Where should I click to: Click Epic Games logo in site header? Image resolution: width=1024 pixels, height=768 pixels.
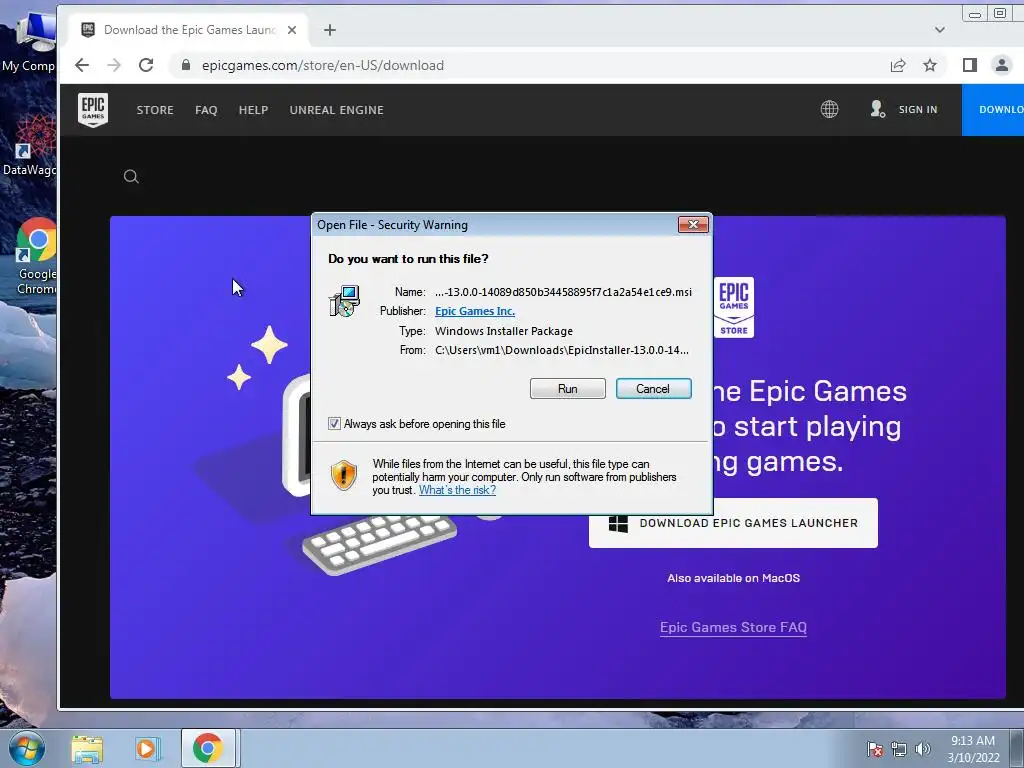(93, 110)
